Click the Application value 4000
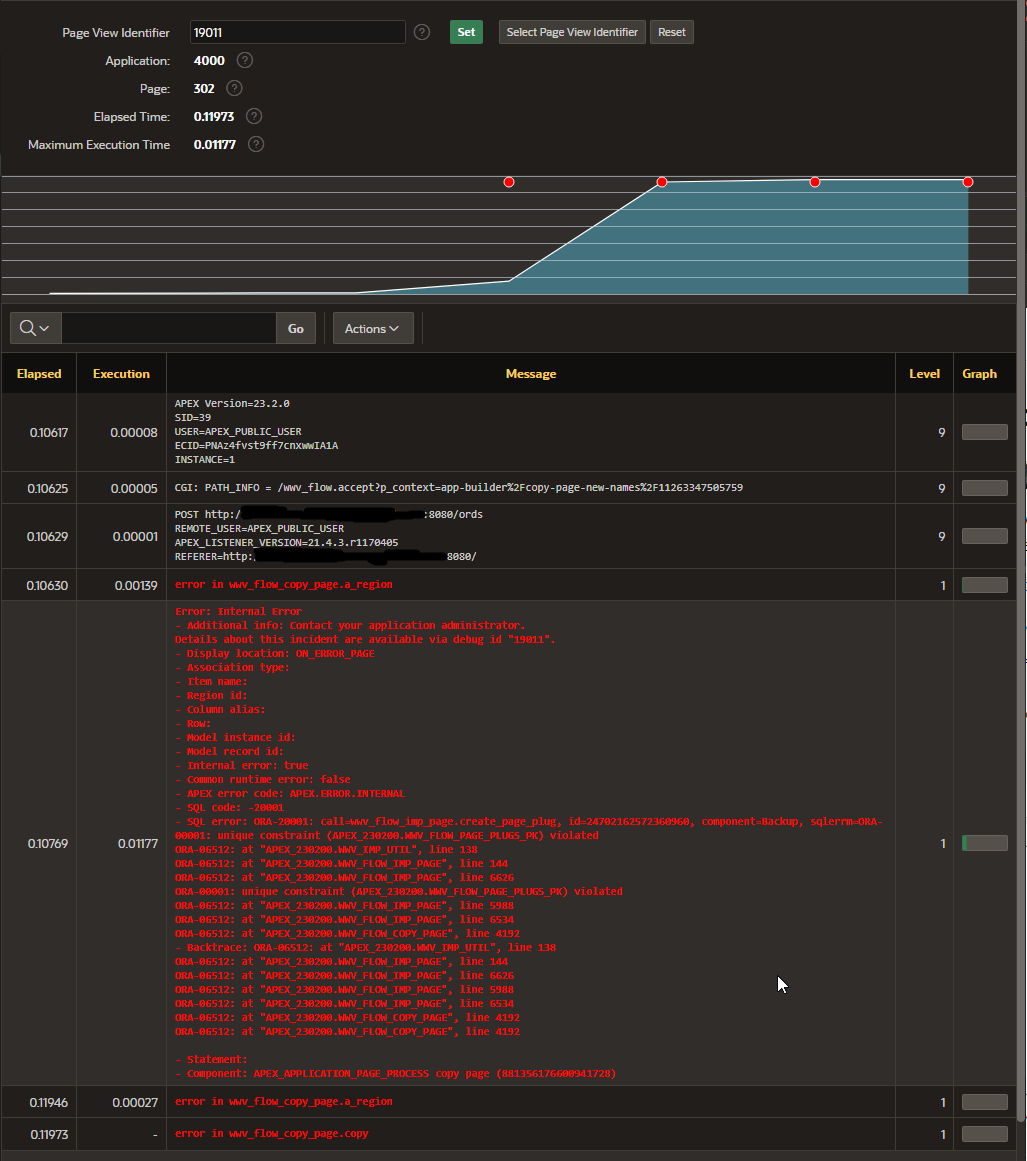The height and width of the screenshot is (1161, 1027). click(x=209, y=61)
